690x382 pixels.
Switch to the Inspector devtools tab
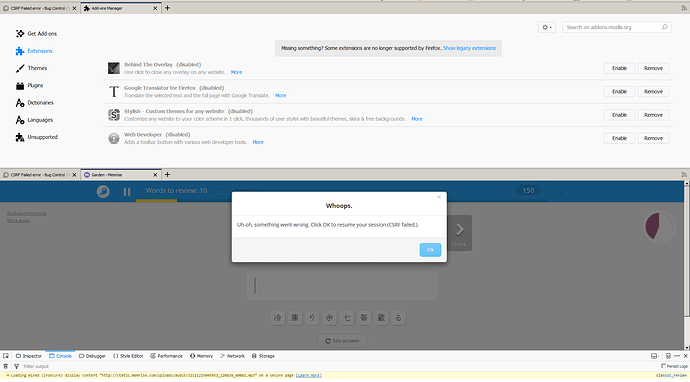coord(29,356)
